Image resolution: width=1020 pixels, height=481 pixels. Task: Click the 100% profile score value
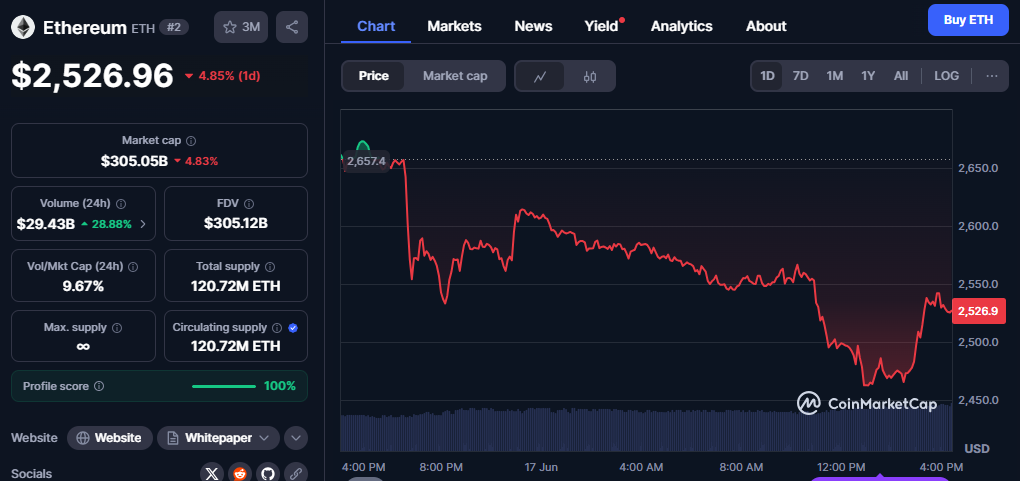pos(280,386)
